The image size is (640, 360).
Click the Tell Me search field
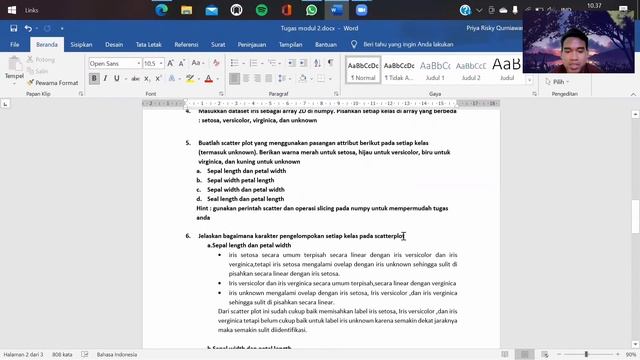tap(408, 44)
